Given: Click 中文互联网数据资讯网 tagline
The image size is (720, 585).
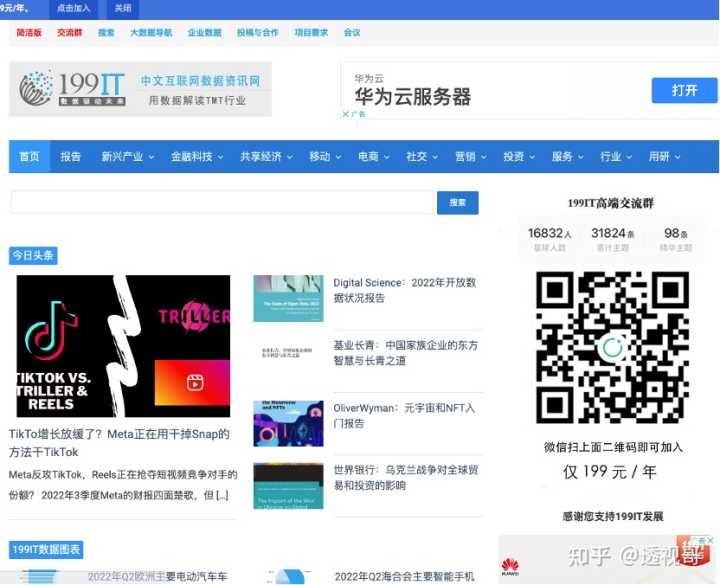Looking at the screenshot, I should tap(201, 81).
